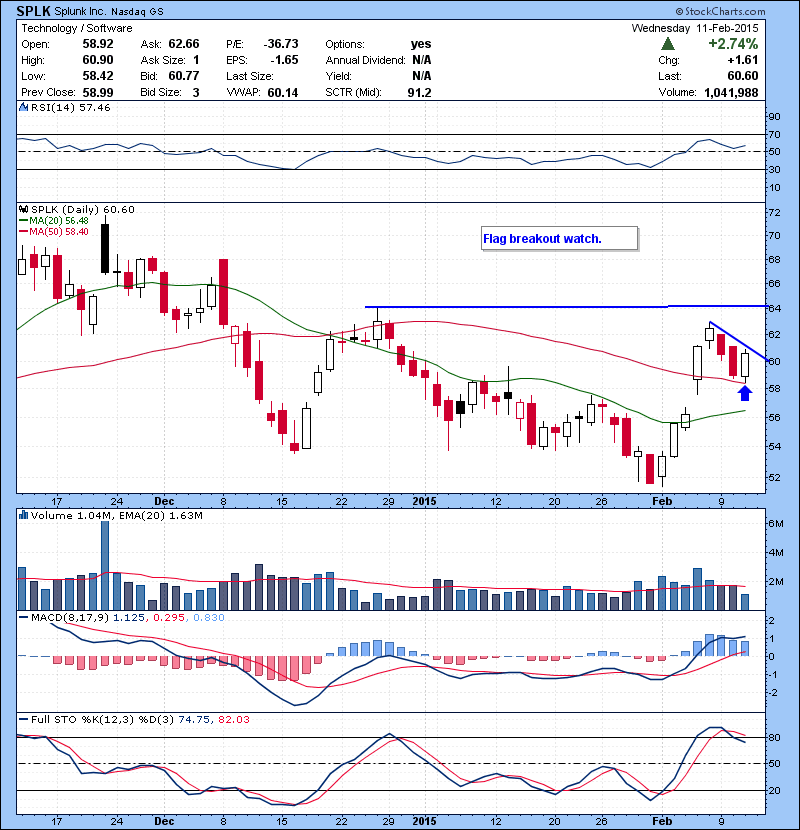Click the -2 level on MACD axis
The height and width of the screenshot is (830, 800).
772,693
